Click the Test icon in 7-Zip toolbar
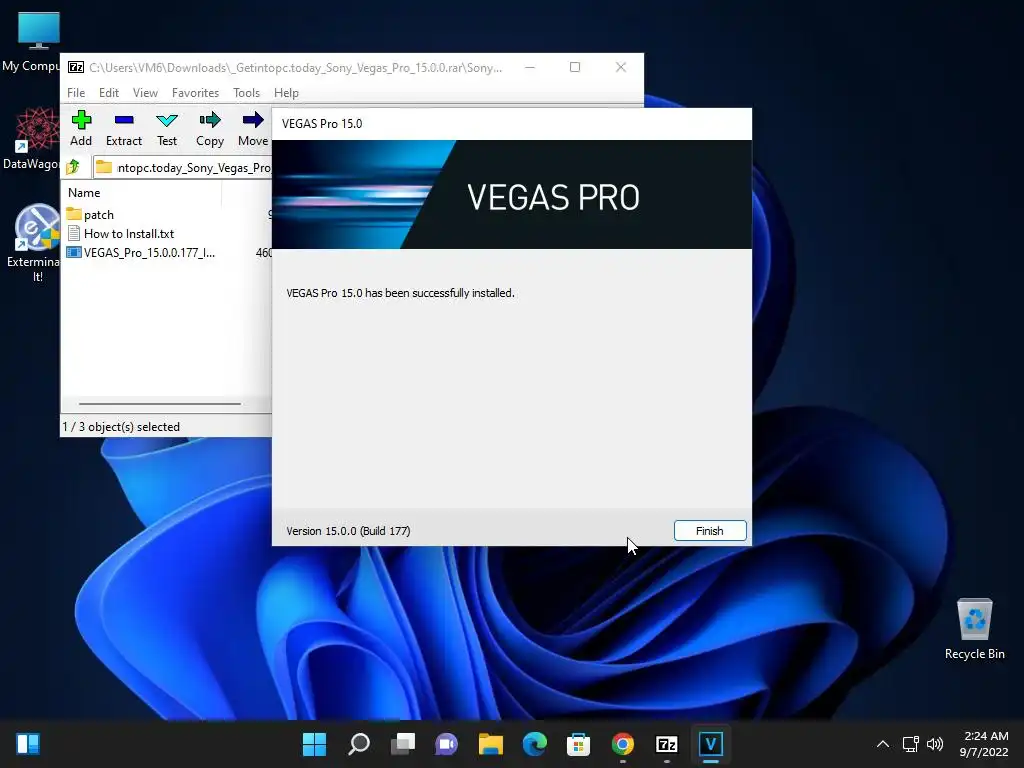1024x768 pixels. coord(167,129)
